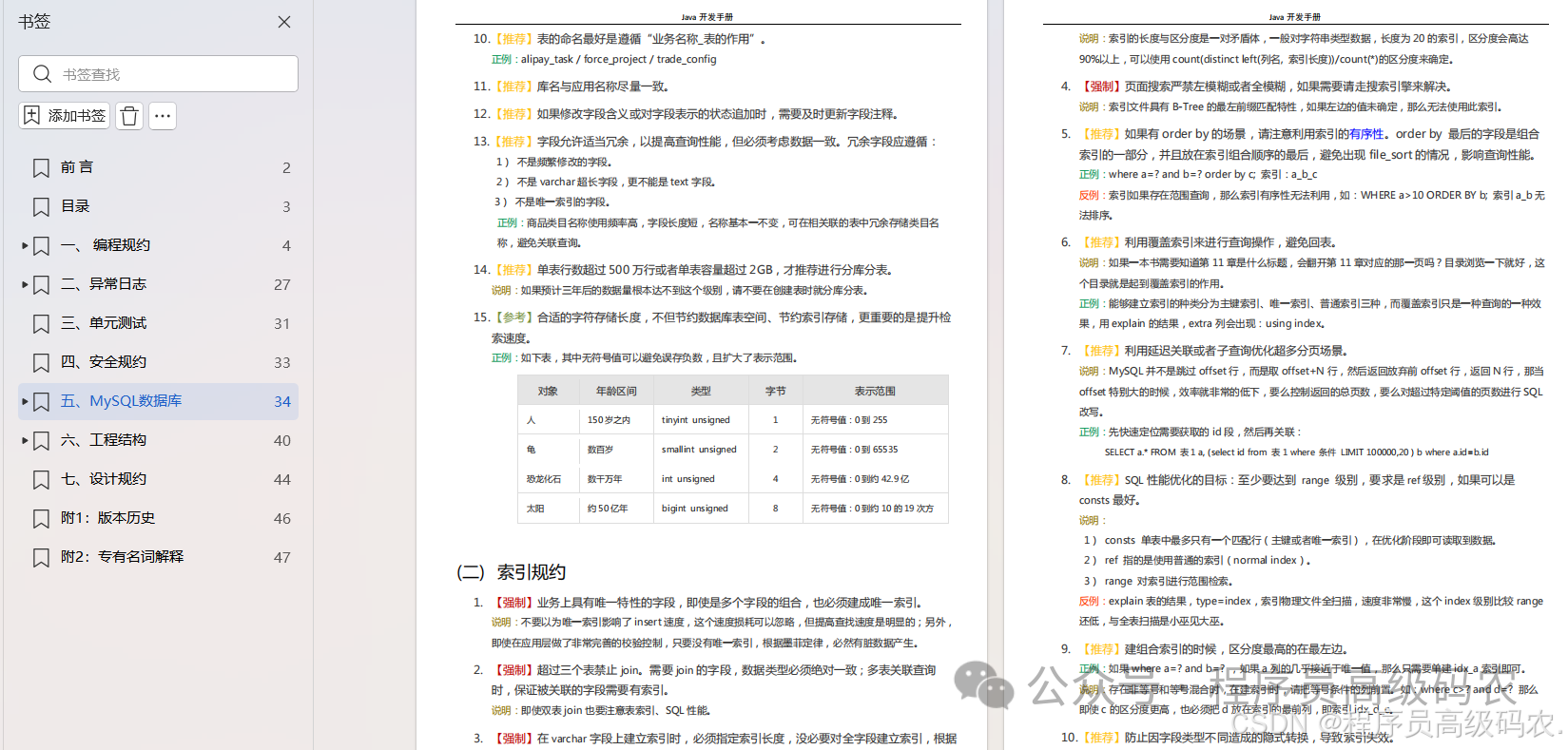
Task: Expand the 一、编程规约 bookmark arrow
Action: pyautogui.click(x=25, y=245)
